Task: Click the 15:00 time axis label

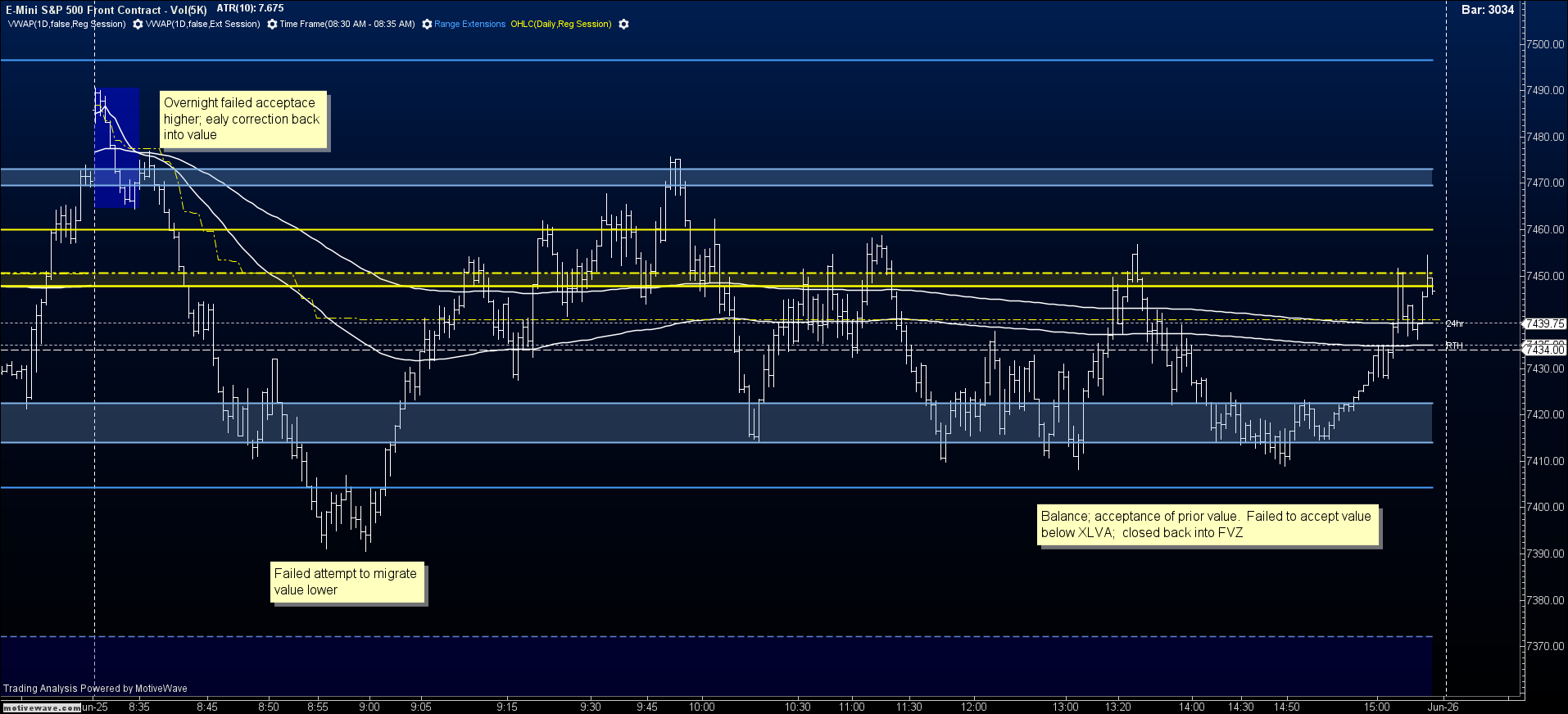Action: 1377,707
